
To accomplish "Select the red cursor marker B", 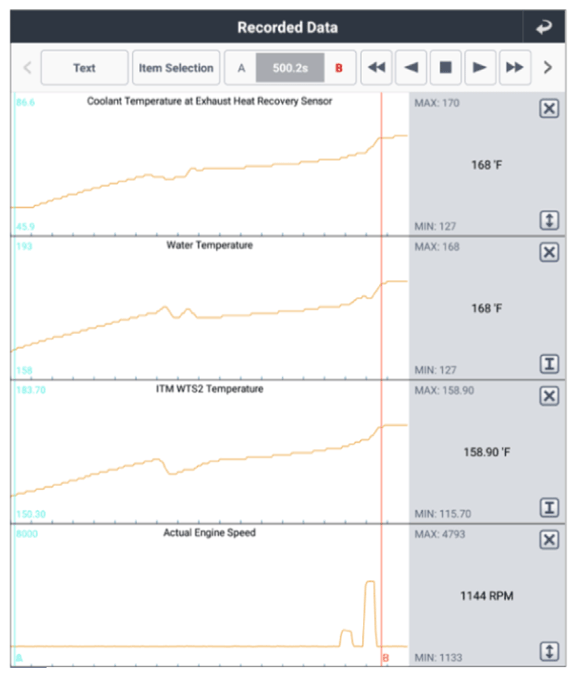I will click(339, 68).
